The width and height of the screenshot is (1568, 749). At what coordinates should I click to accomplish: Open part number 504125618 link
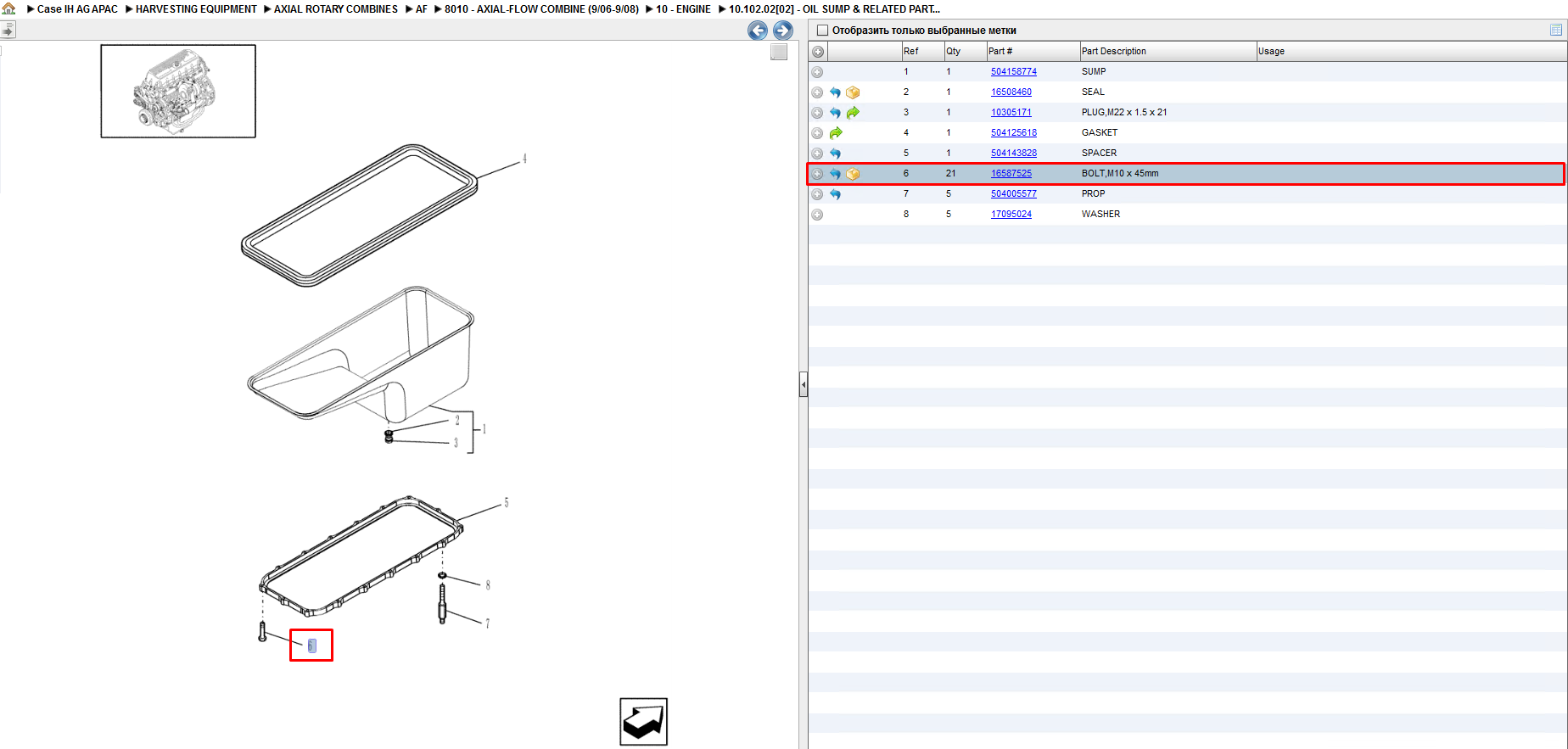[x=1014, y=133]
